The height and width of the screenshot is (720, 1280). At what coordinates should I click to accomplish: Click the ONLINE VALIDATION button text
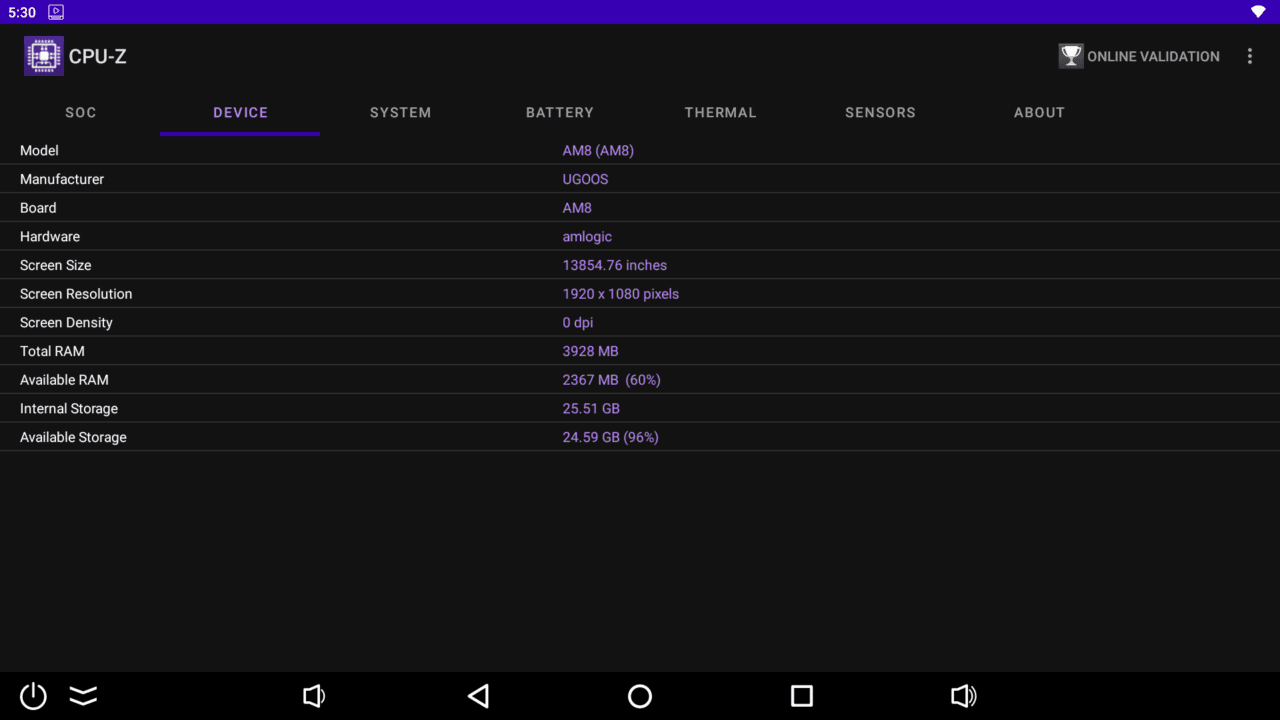point(1153,57)
